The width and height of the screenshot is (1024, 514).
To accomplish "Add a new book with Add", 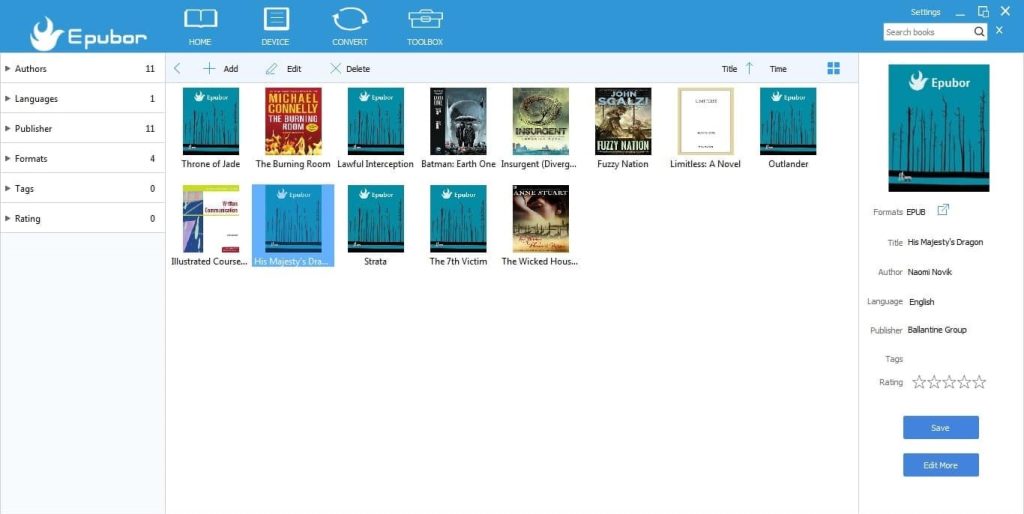I will pos(221,69).
